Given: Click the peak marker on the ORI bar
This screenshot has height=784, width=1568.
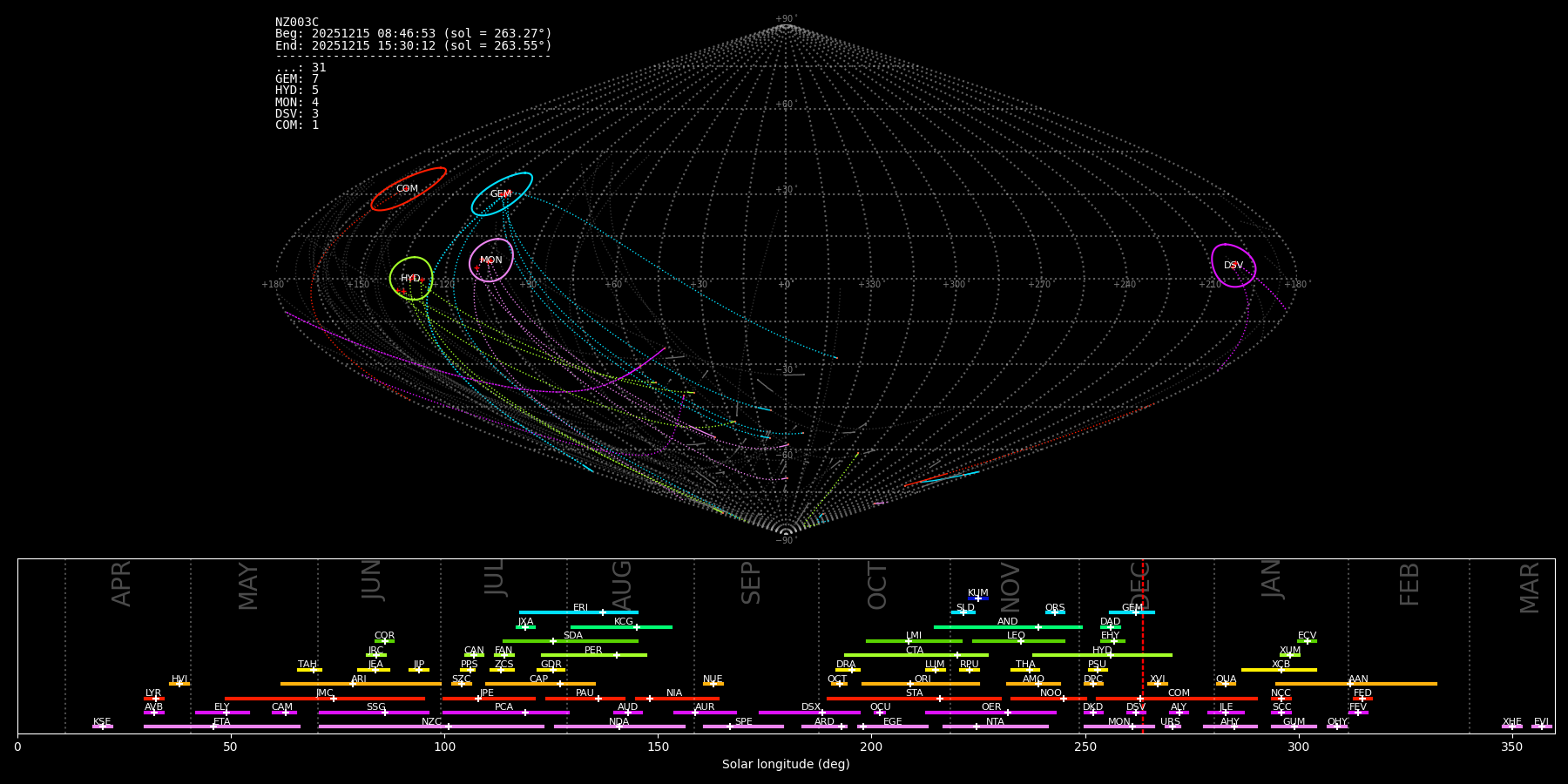Looking at the screenshot, I should [x=910, y=684].
